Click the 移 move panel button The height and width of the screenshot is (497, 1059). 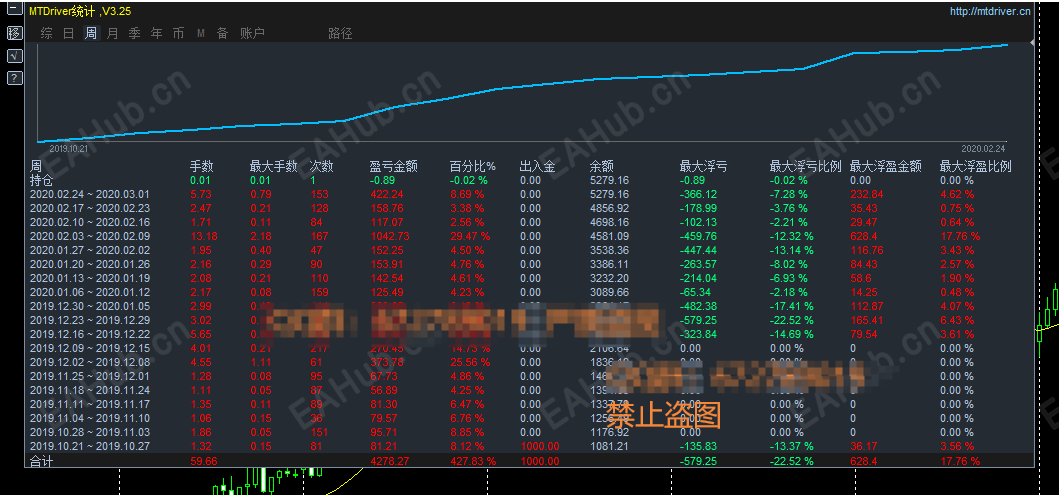click(x=14, y=34)
